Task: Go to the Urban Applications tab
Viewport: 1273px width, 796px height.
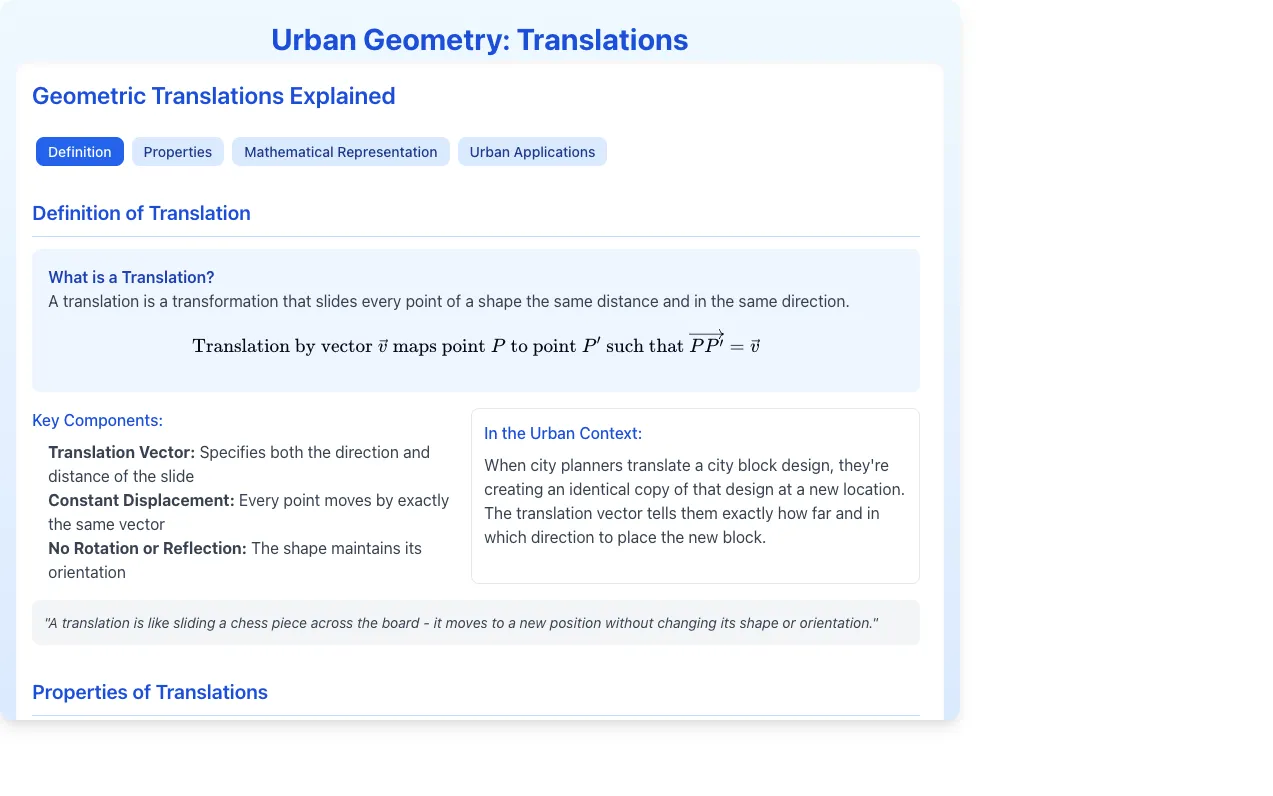Action: coord(532,152)
